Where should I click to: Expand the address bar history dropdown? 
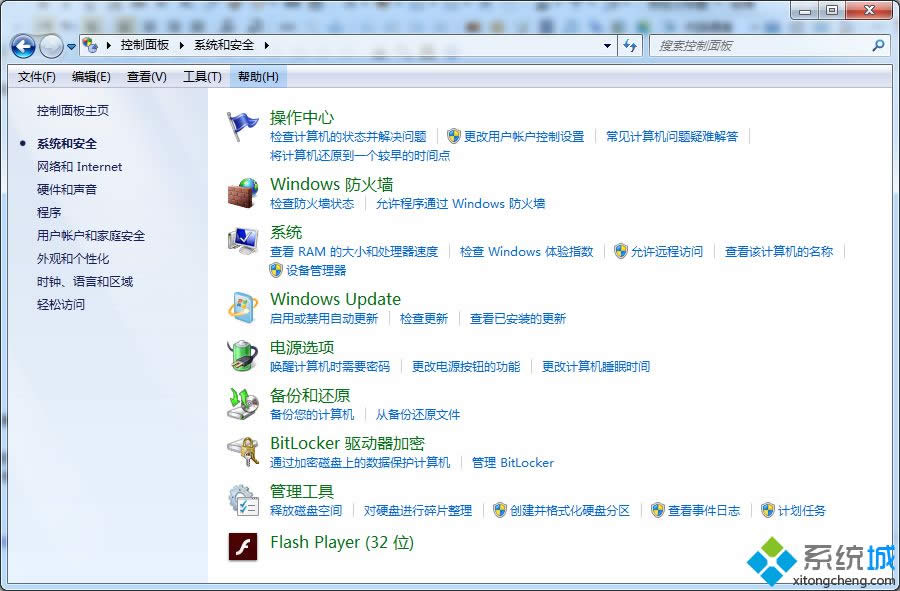(607, 45)
